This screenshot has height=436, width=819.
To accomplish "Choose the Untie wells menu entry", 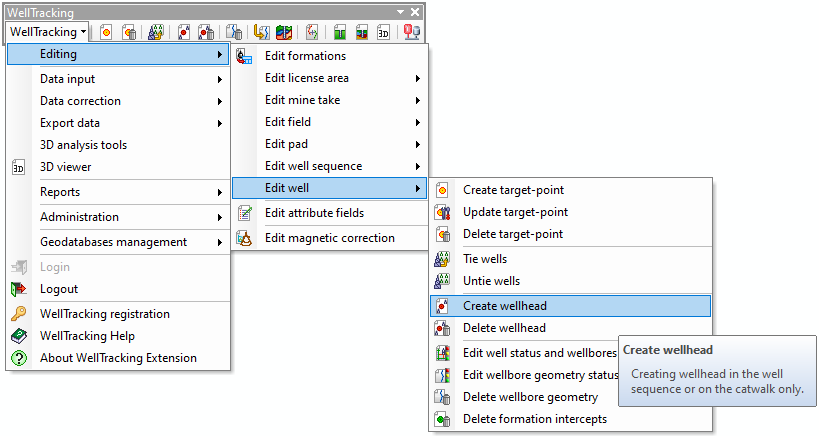I will (x=570, y=281).
